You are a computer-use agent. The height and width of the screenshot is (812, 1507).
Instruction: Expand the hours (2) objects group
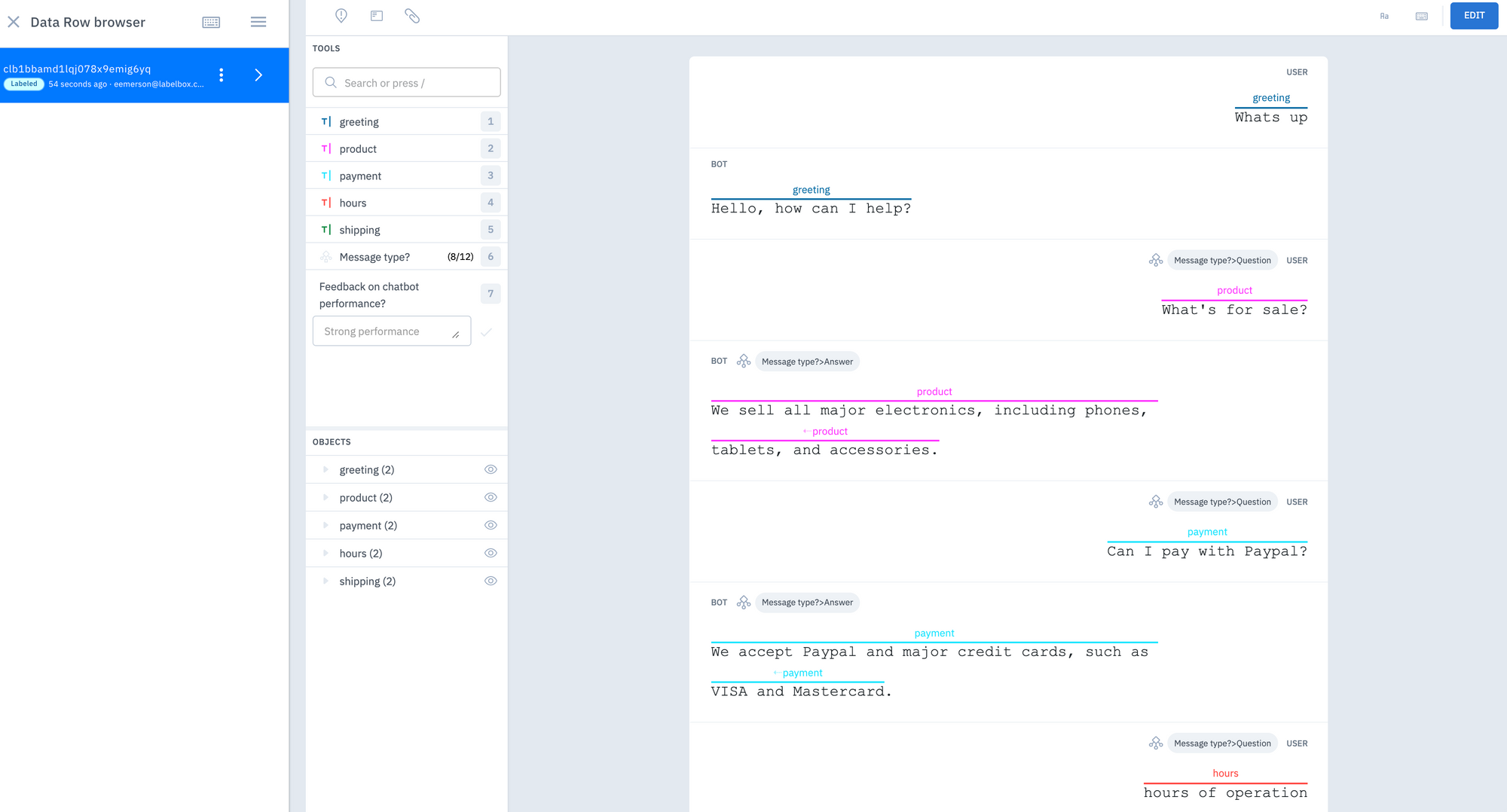pos(326,553)
